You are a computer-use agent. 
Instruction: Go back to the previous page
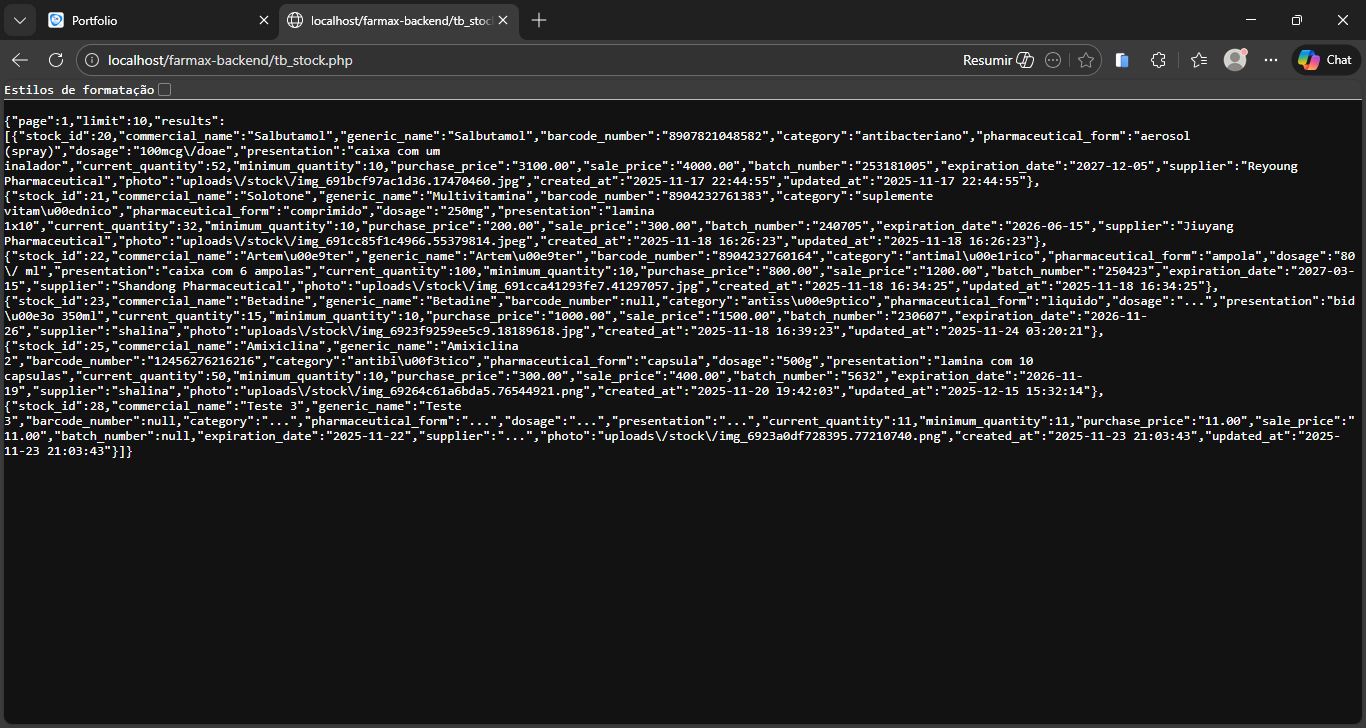pos(20,60)
